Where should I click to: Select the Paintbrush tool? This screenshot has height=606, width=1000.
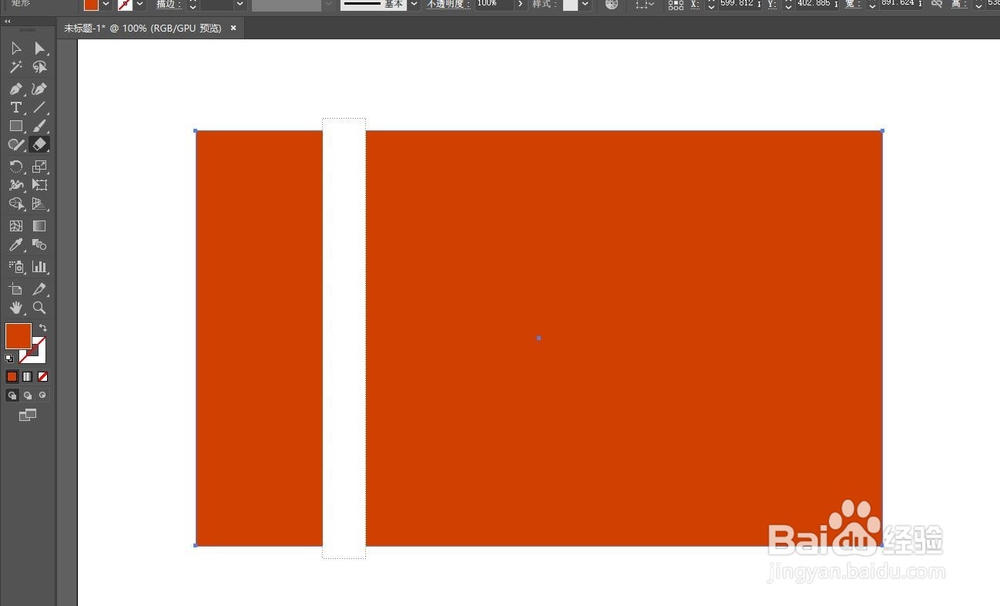pos(40,126)
